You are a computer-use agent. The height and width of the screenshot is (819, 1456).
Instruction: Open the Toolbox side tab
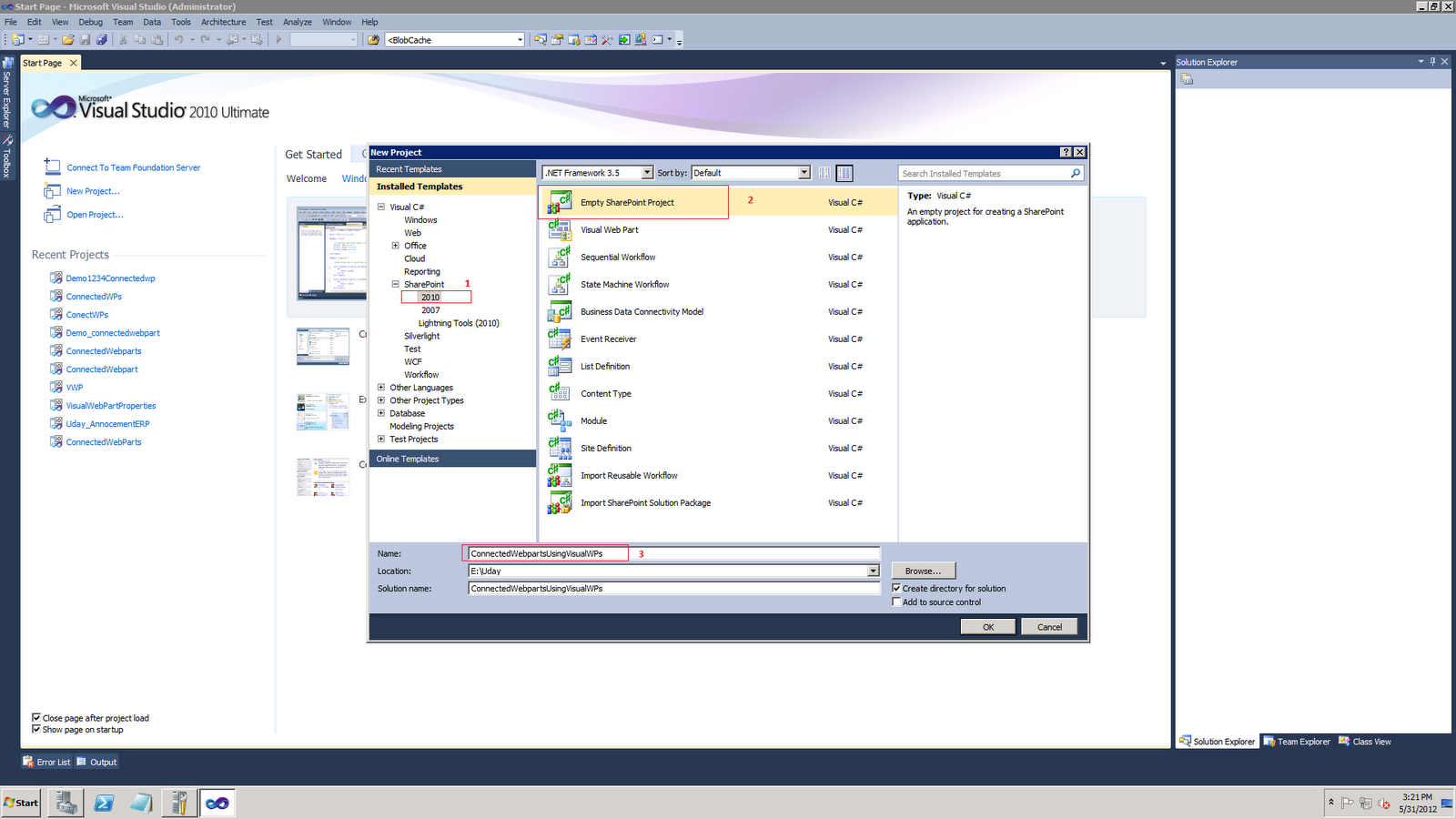[x=7, y=157]
